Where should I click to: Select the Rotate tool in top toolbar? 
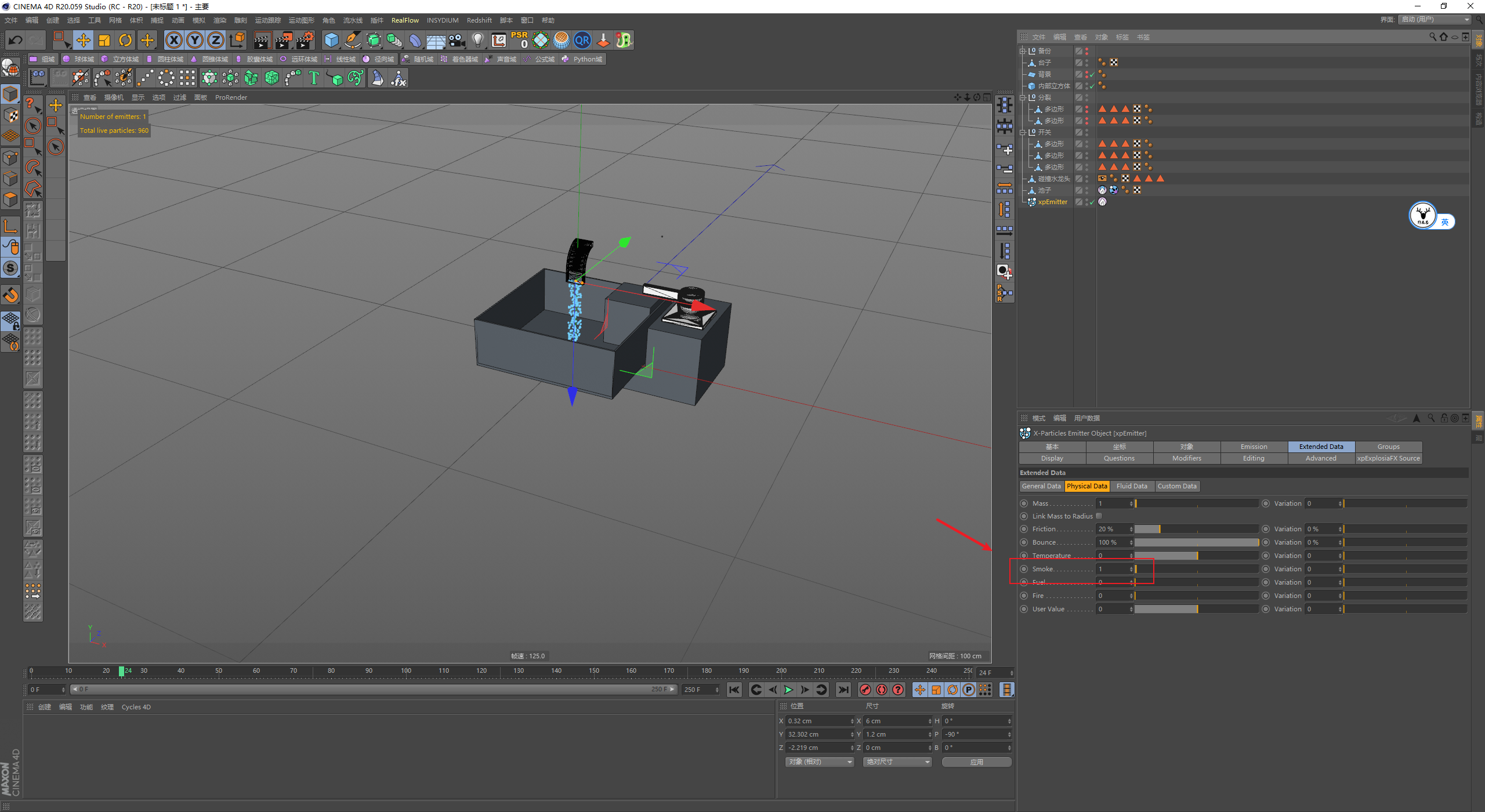click(x=125, y=40)
